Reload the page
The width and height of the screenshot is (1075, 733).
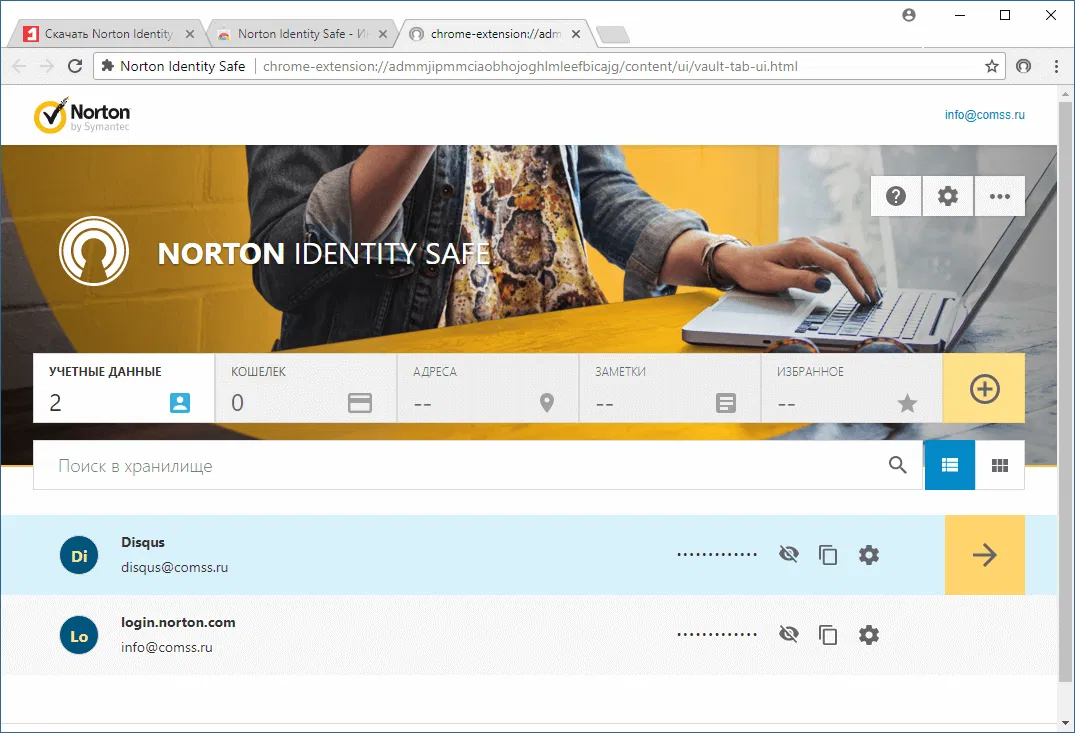coord(75,66)
